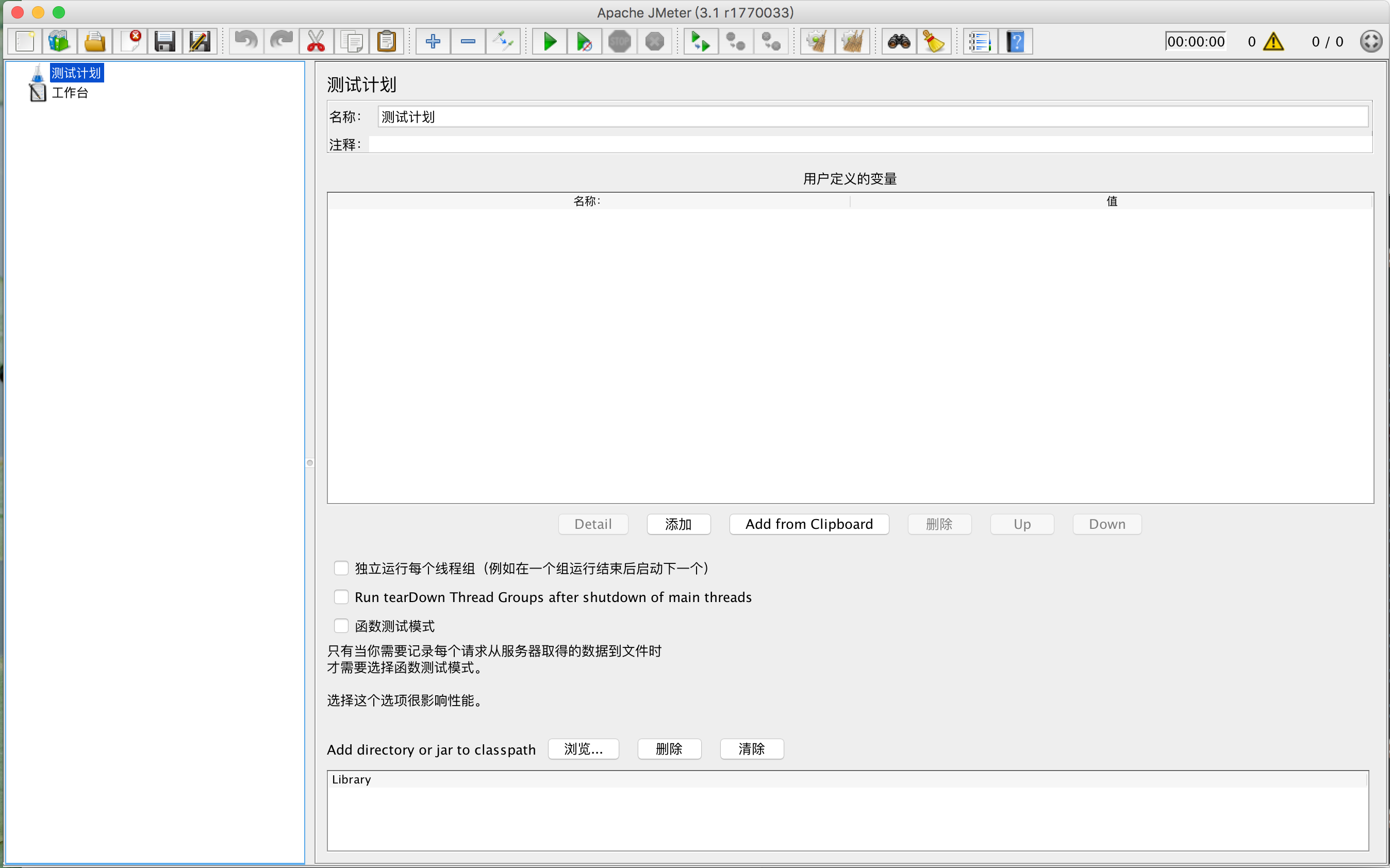The height and width of the screenshot is (868, 1390).
Task: Click the 0 / 0 thread count
Action: click(x=1328, y=42)
